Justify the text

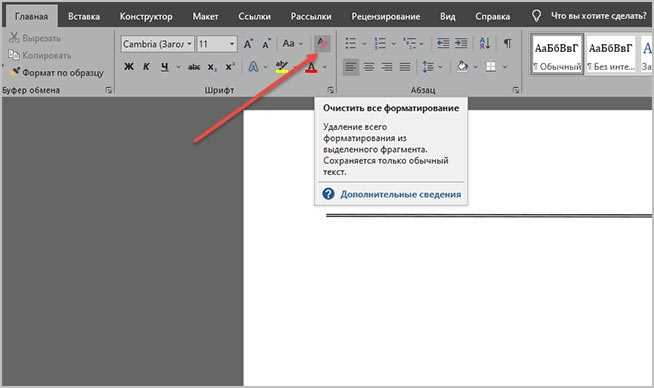click(x=405, y=67)
